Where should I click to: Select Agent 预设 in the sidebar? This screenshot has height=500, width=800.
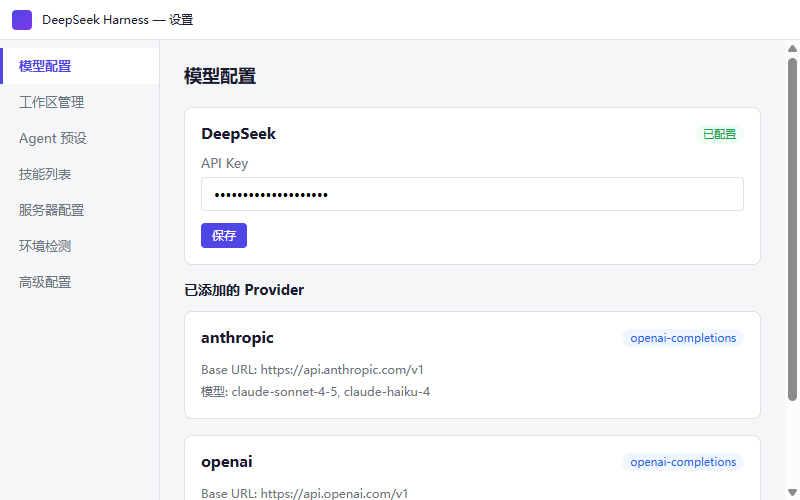80,138
